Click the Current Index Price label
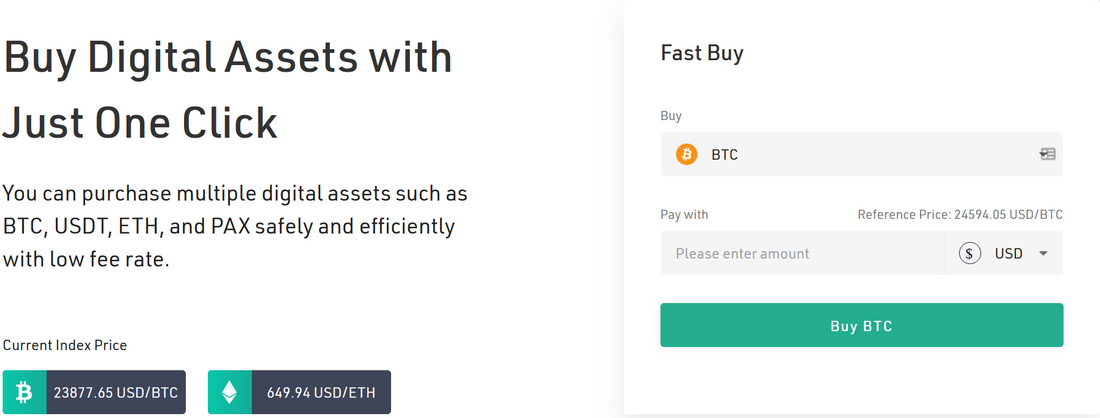The height and width of the screenshot is (418, 1100). click(x=65, y=345)
